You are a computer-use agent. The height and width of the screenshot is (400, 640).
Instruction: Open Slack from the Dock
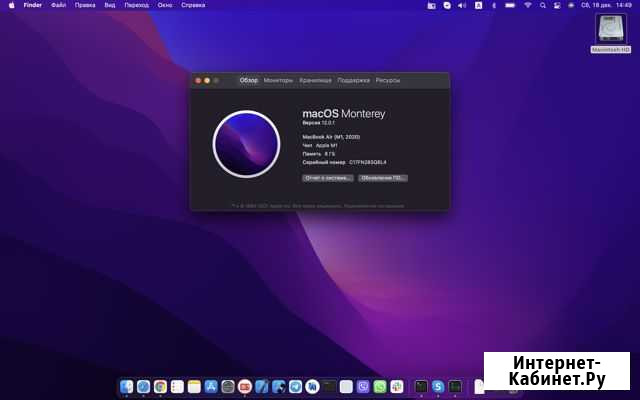(396, 386)
